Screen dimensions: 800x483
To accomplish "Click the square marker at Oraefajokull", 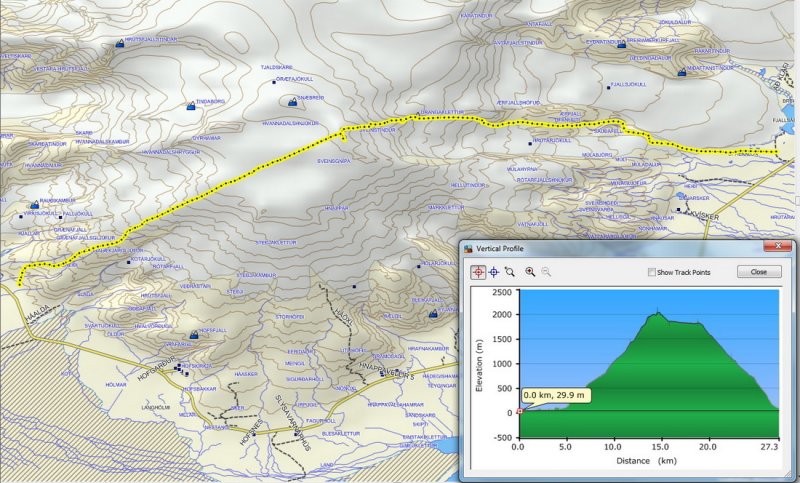I will click(x=273, y=82).
